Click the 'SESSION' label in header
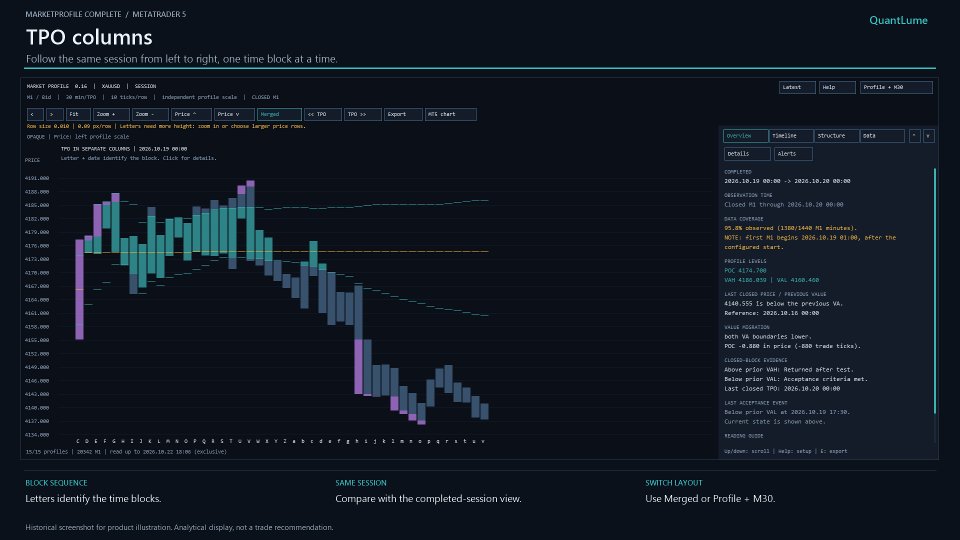 (145, 86)
